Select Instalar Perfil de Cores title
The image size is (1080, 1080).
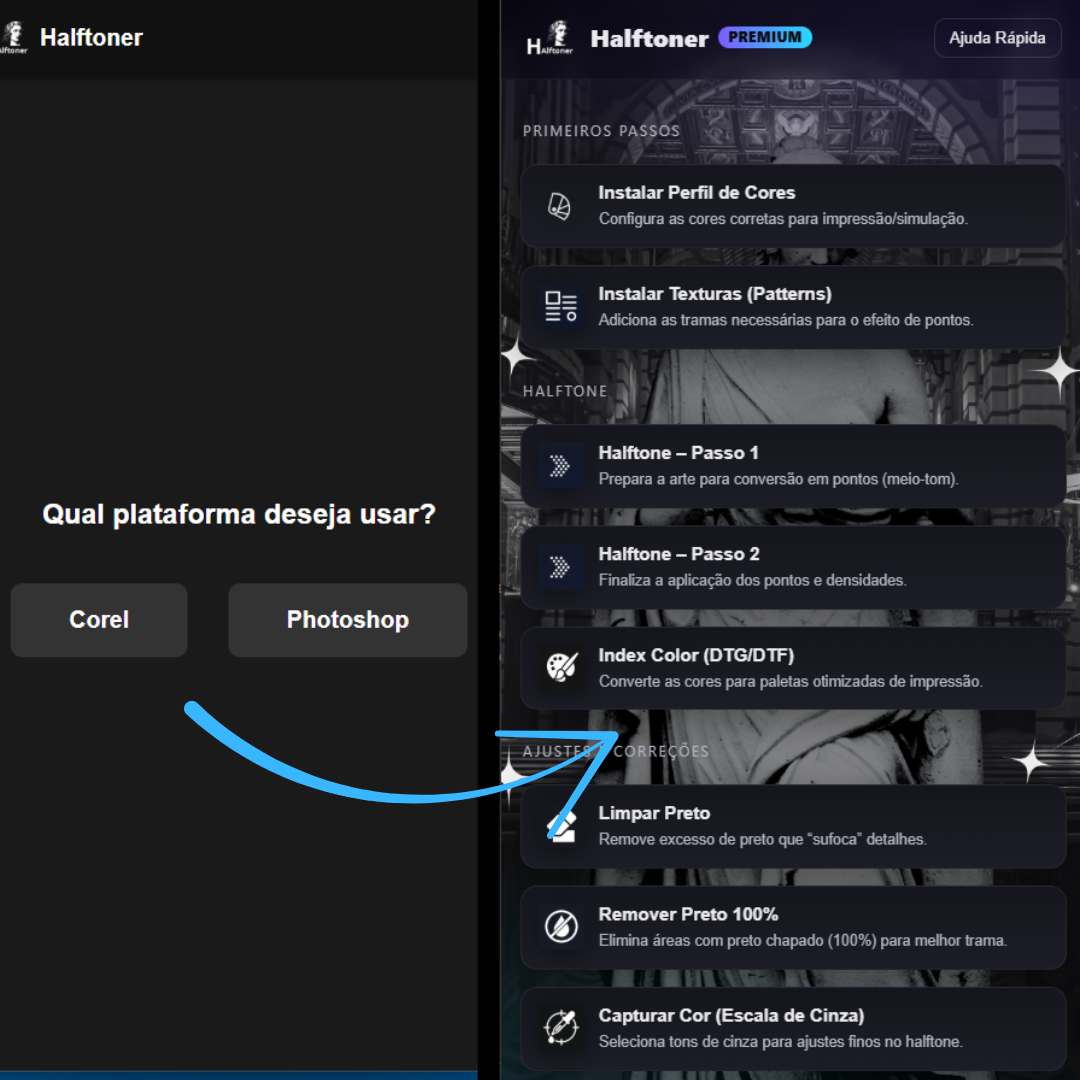click(x=696, y=193)
